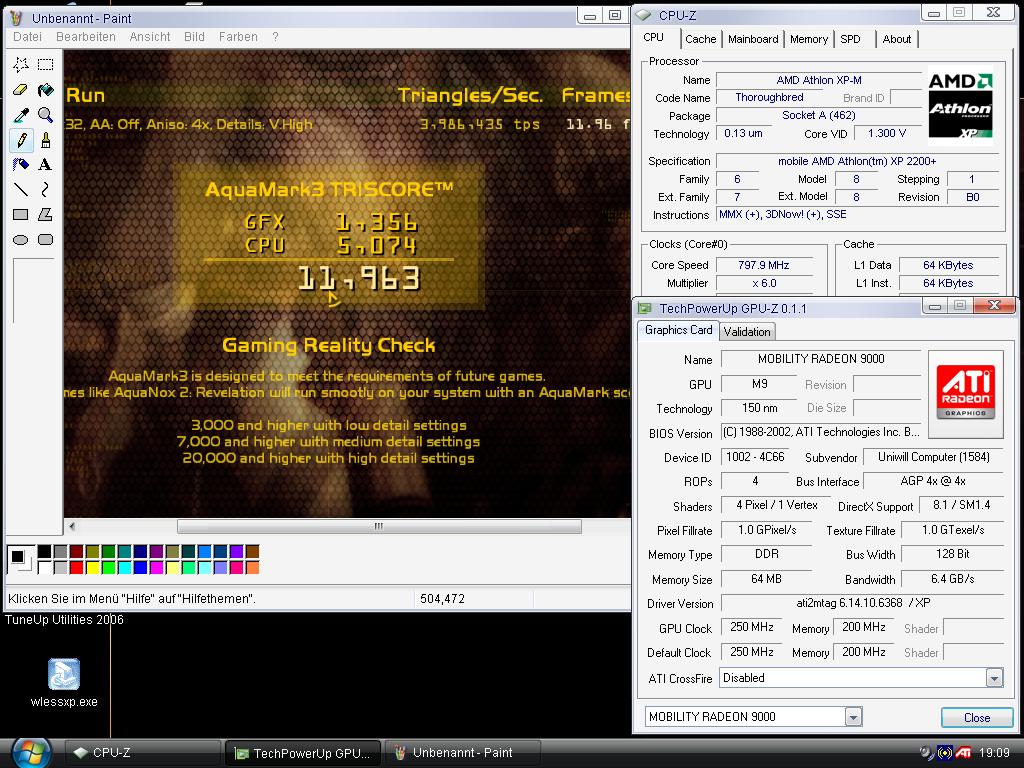Choose the brown swatch in the palette
The height and width of the screenshot is (768, 1024).
pyautogui.click(x=252, y=552)
